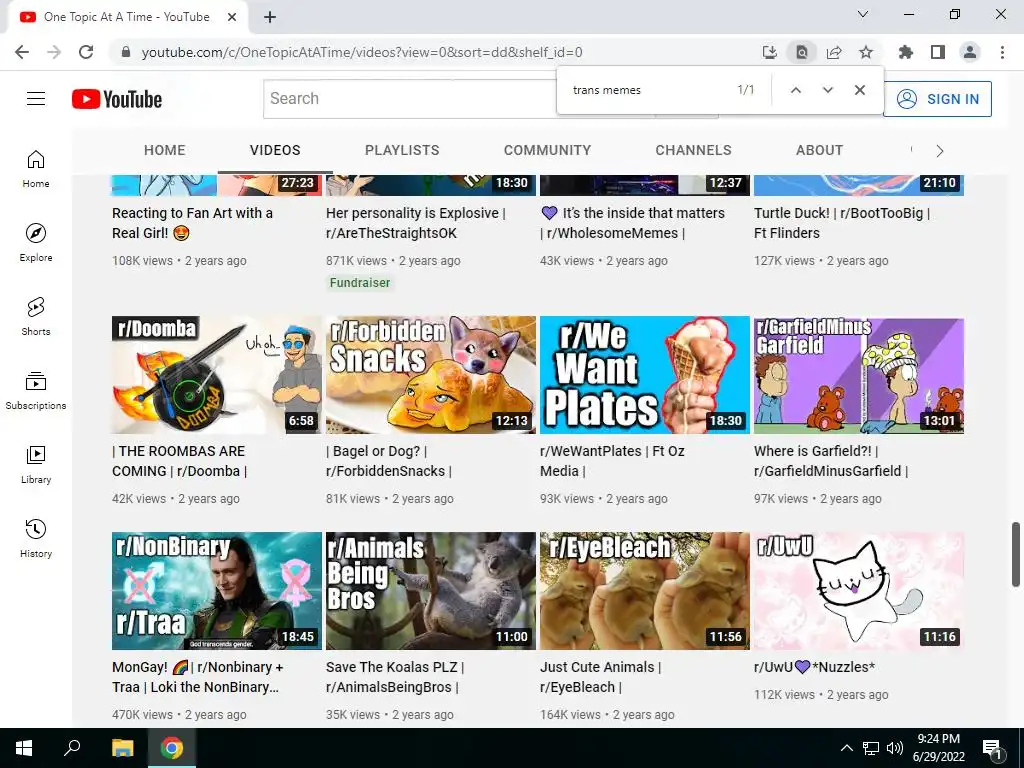The height and width of the screenshot is (768, 1024).
Task: Open Shorts in the sidebar
Action: coord(36,317)
